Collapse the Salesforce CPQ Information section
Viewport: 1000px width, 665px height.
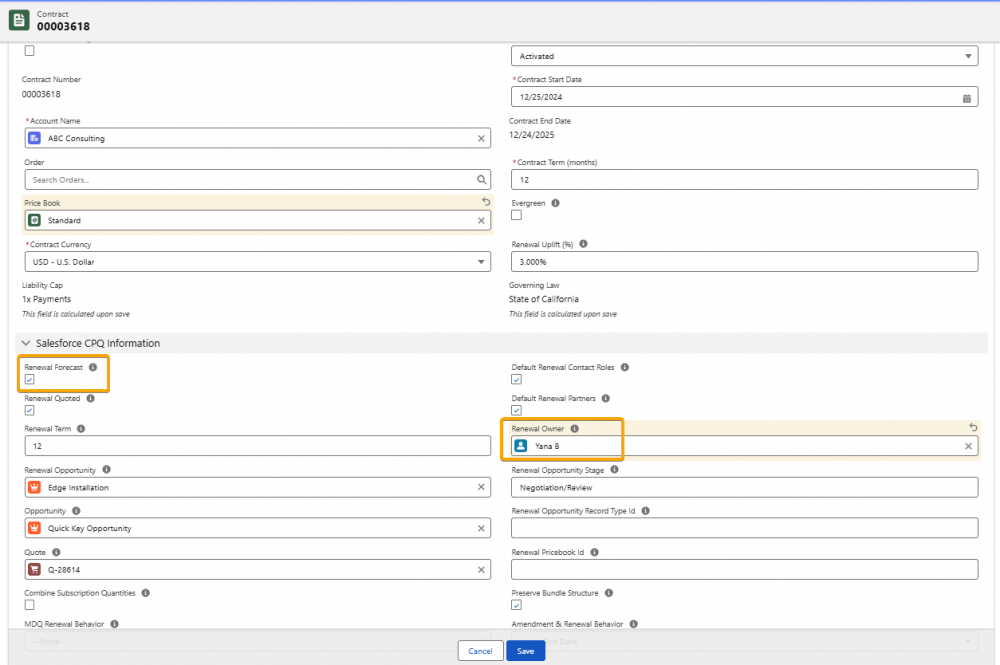tap(26, 343)
